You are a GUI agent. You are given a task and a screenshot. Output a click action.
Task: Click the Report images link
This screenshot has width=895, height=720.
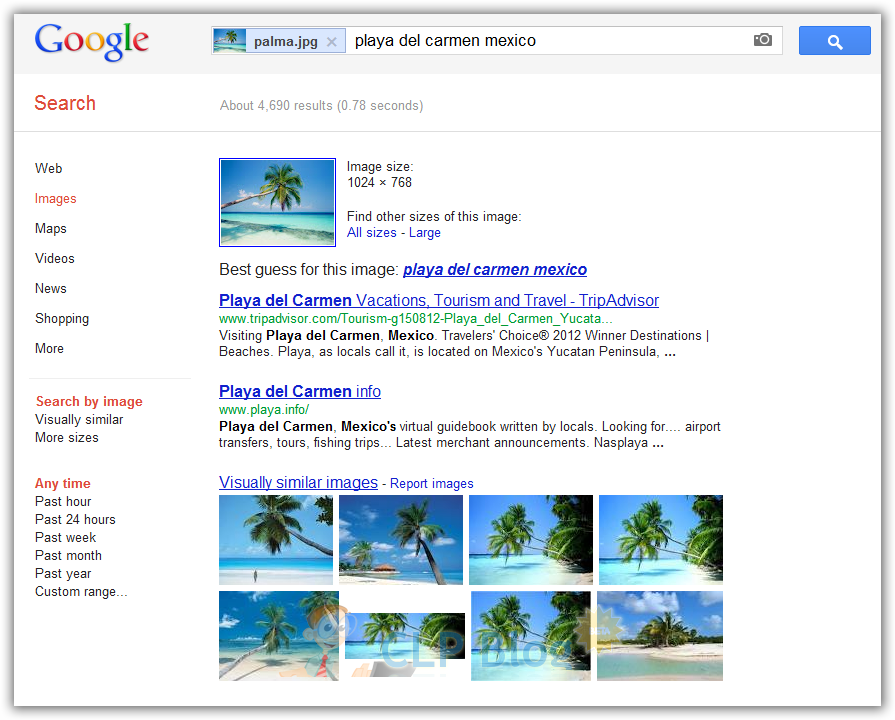pos(432,484)
